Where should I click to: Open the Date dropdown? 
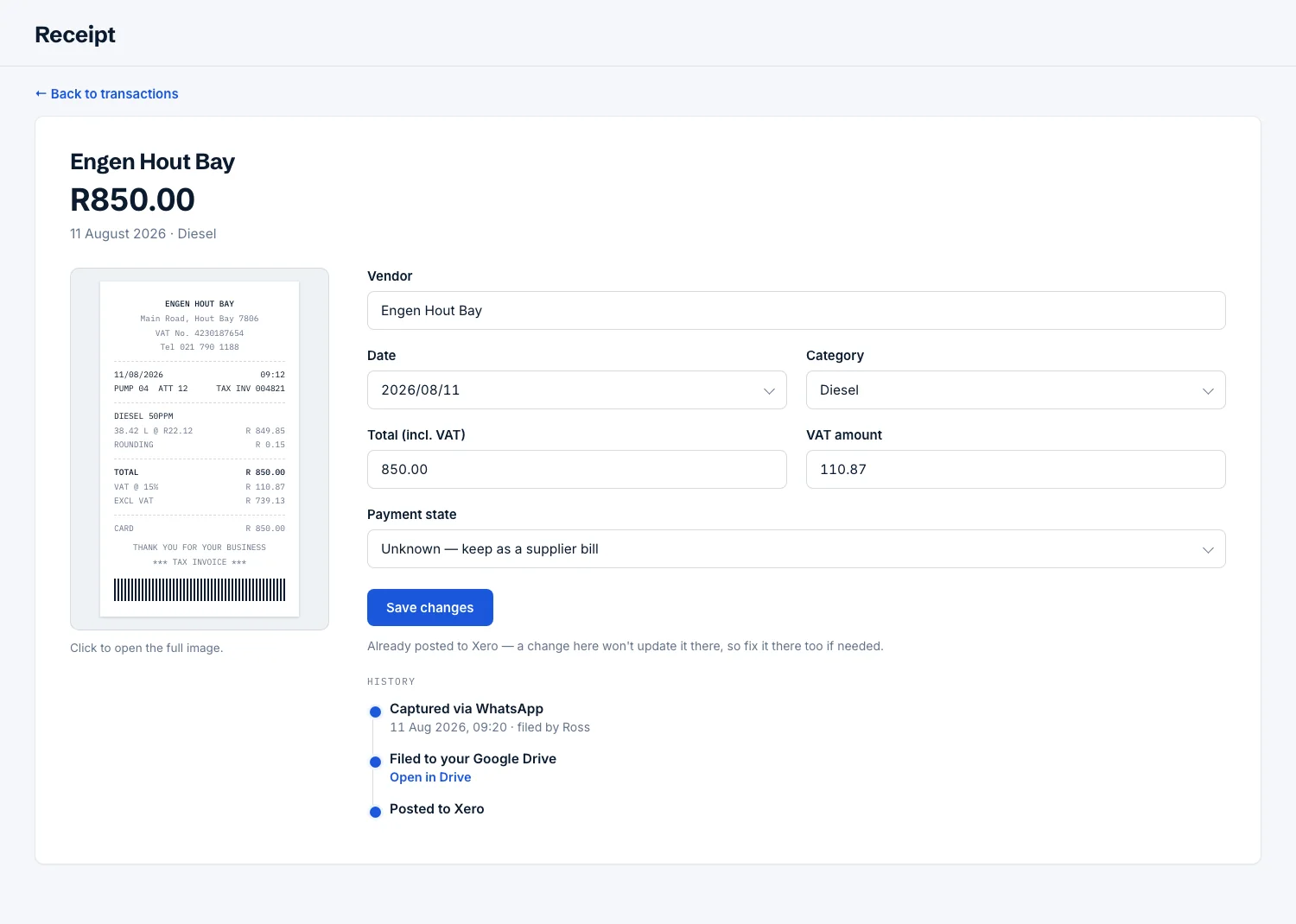click(576, 390)
